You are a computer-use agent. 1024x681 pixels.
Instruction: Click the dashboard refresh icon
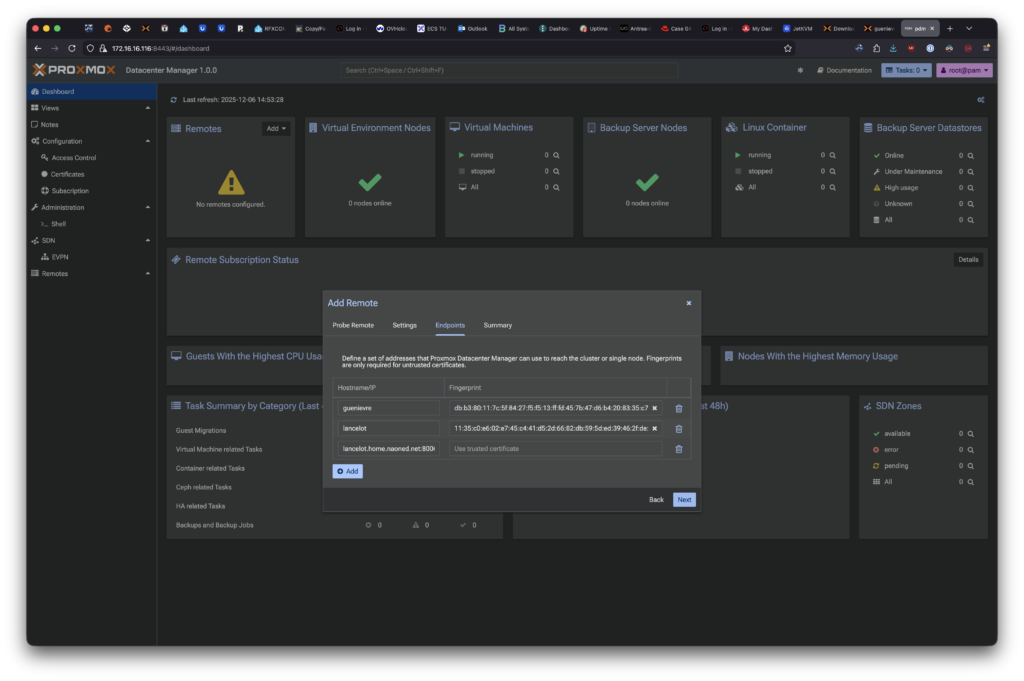click(x=173, y=100)
